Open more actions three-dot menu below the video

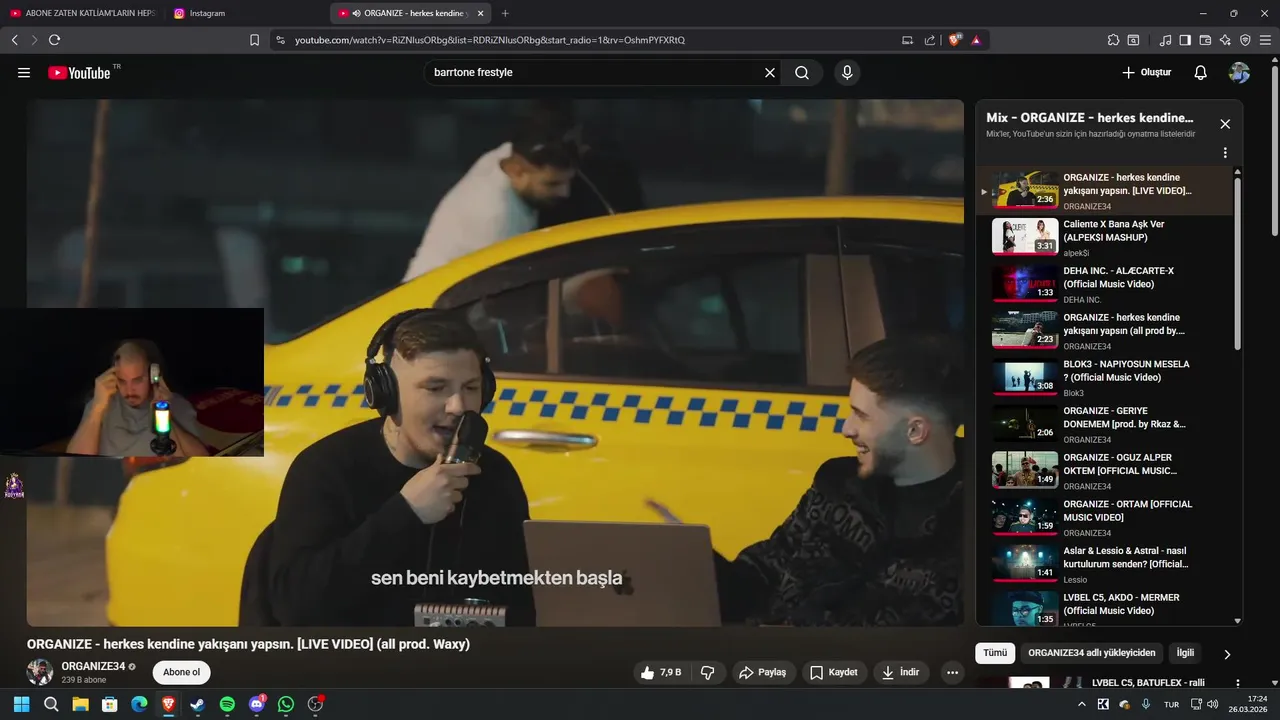[953, 673]
